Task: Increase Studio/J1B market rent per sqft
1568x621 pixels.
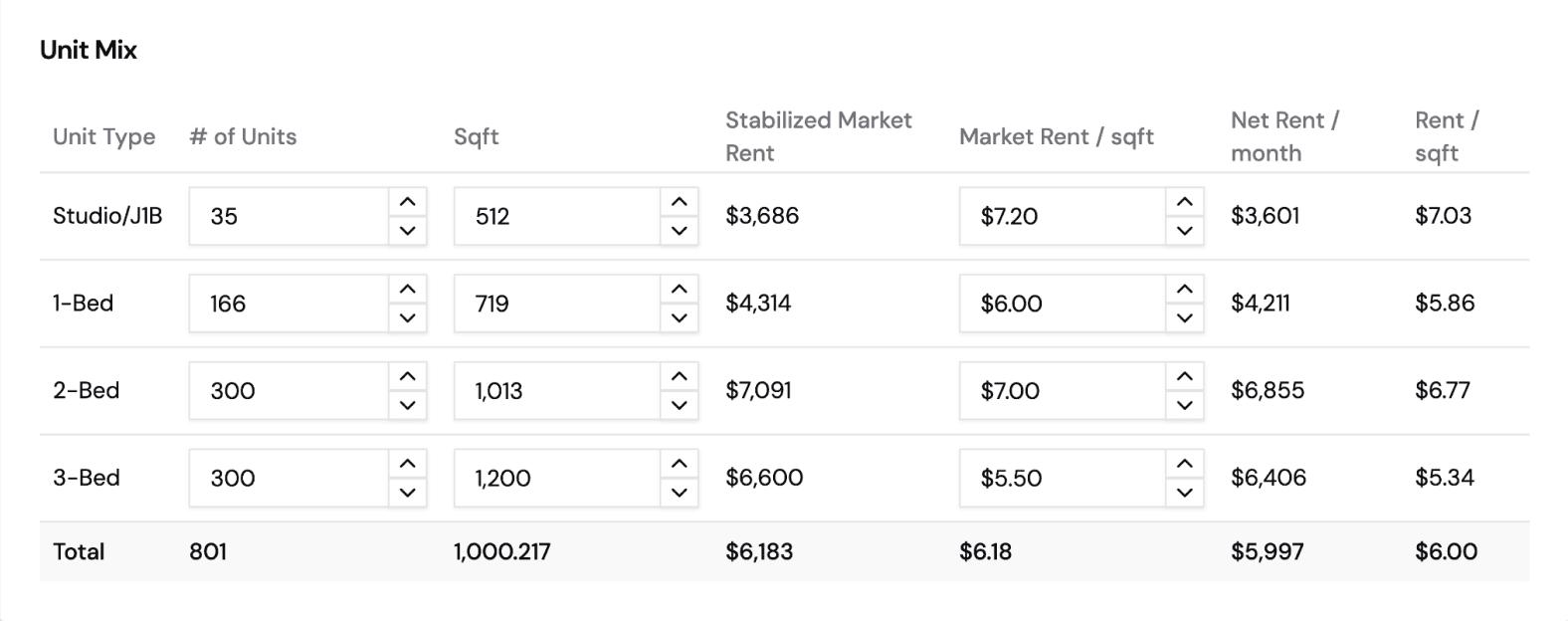Action: point(1184,202)
